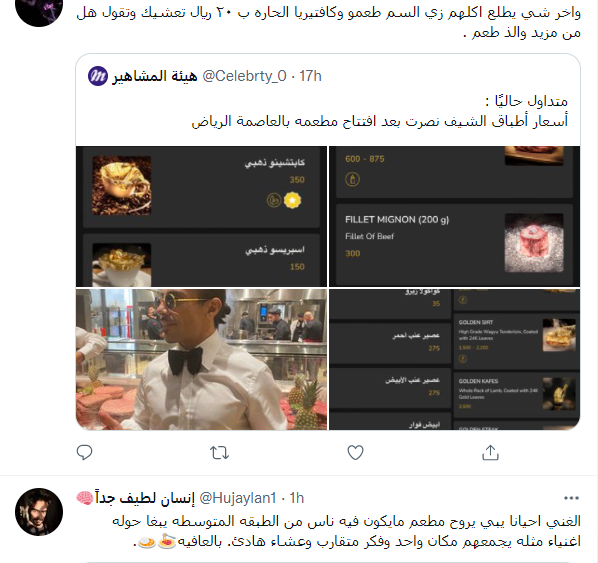Click the top tweet author's avatar

pos(39,10)
